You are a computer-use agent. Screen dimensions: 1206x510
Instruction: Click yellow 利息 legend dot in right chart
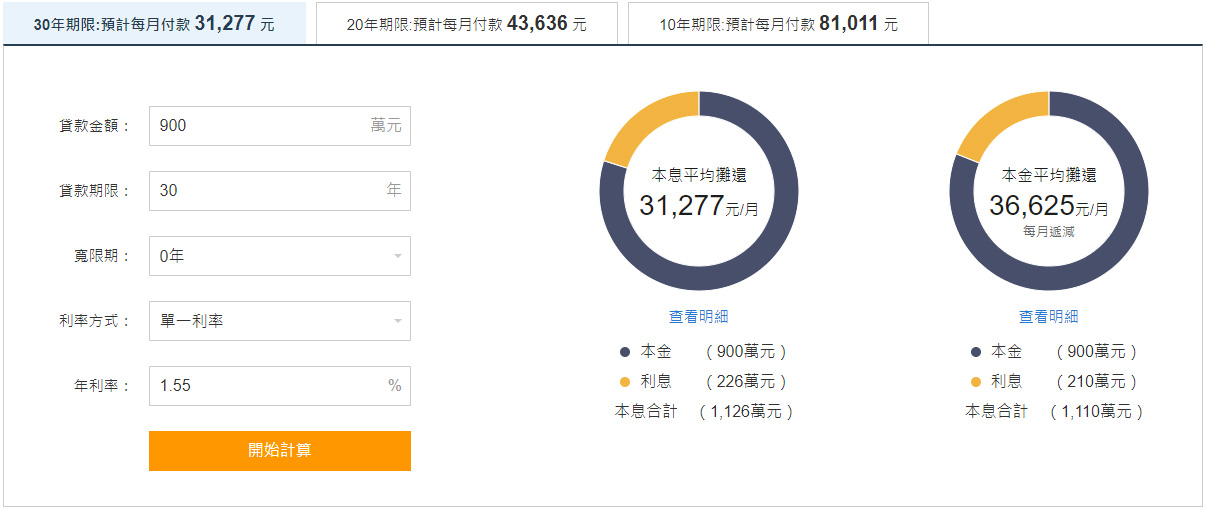point(975,382)
